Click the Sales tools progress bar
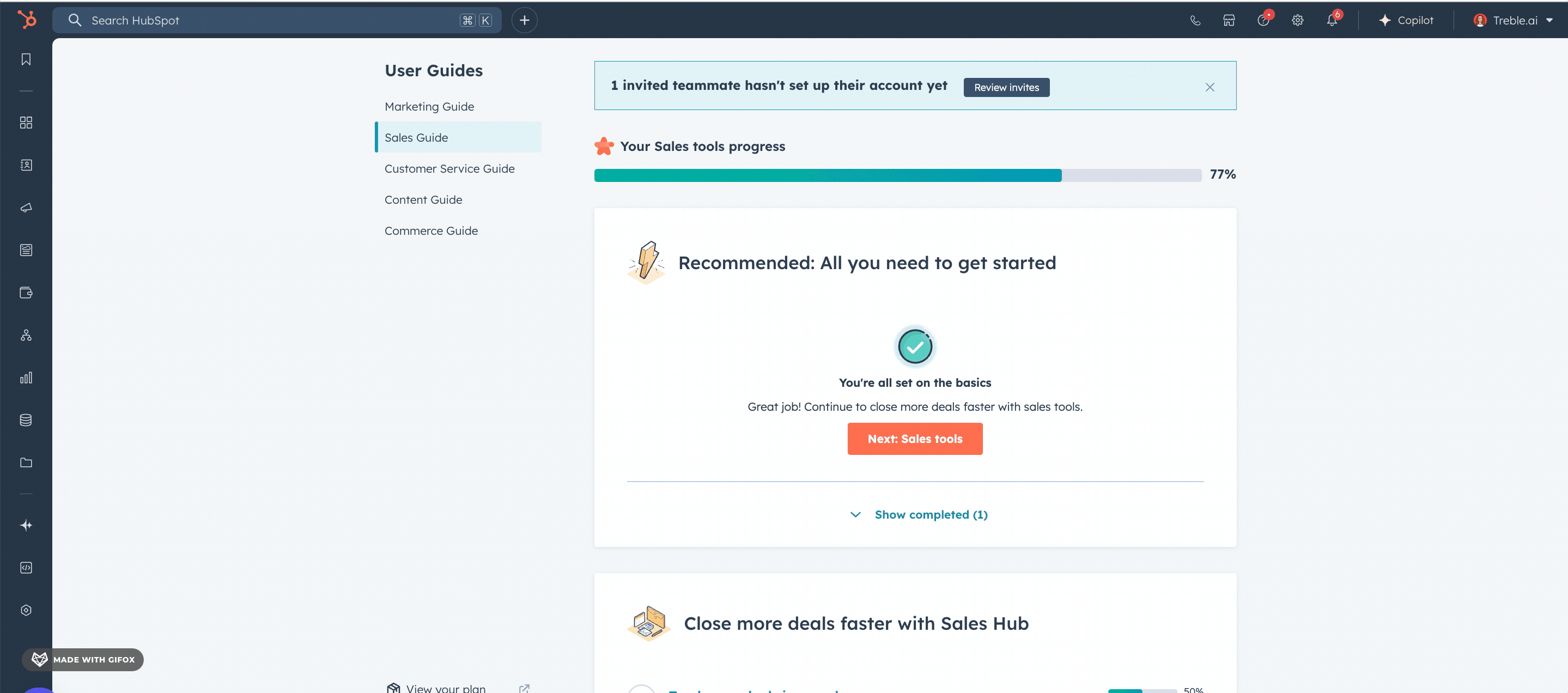1568x693 pixels. [x=897, y=175]
